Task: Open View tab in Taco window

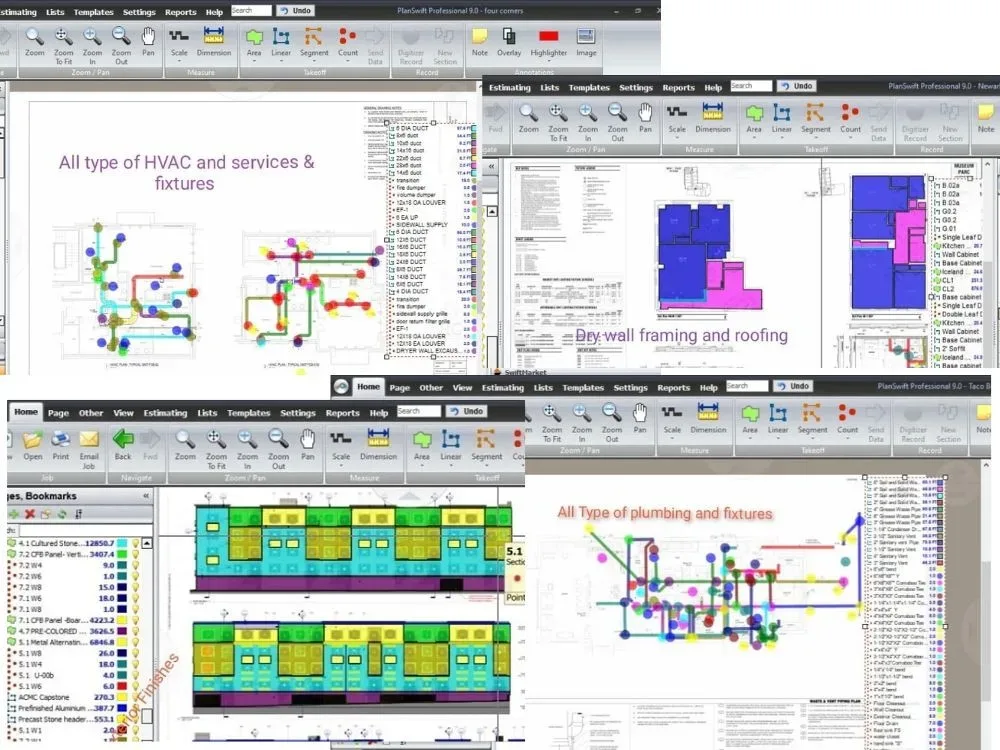Action: pyautogui.click(x=462, y=388)
